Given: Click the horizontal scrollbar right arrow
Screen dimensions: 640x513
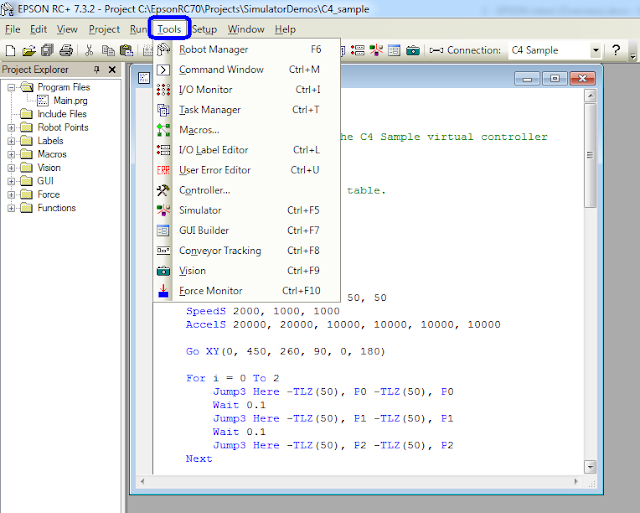Looking at the screenshot, I should click(x=576, y=481).
